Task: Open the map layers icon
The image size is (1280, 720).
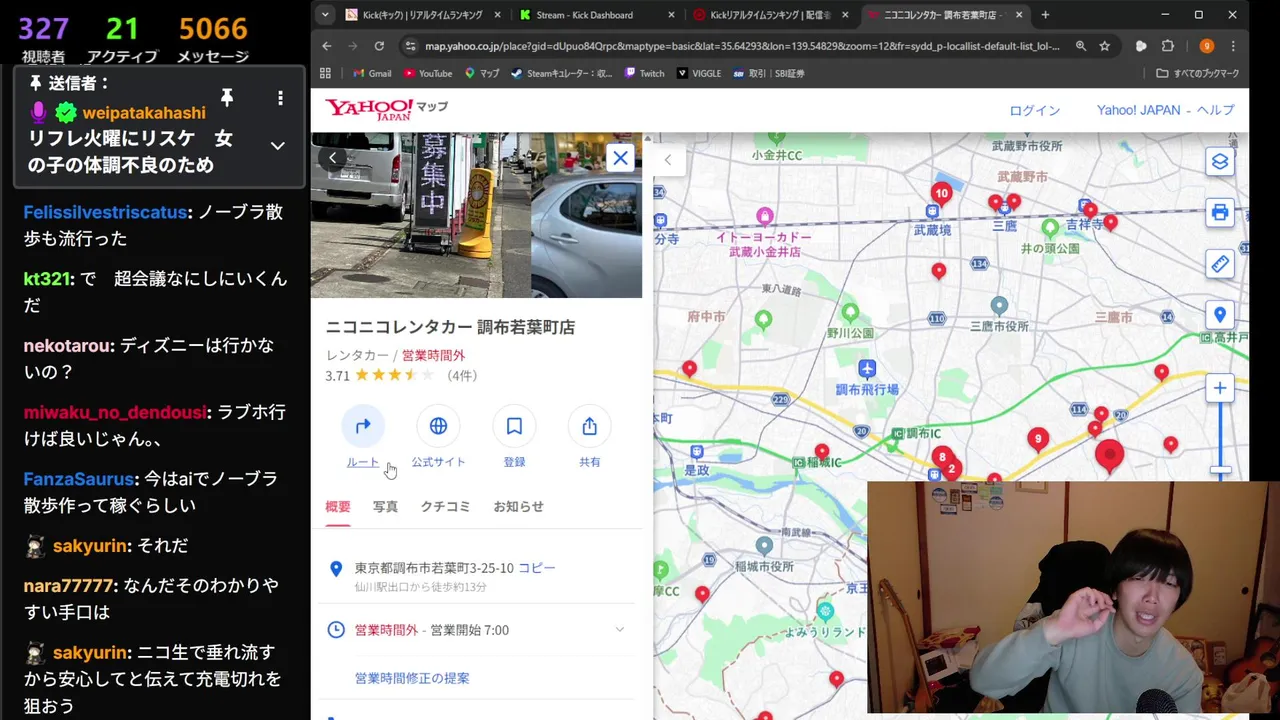Action: click(x=1219, y=161)
